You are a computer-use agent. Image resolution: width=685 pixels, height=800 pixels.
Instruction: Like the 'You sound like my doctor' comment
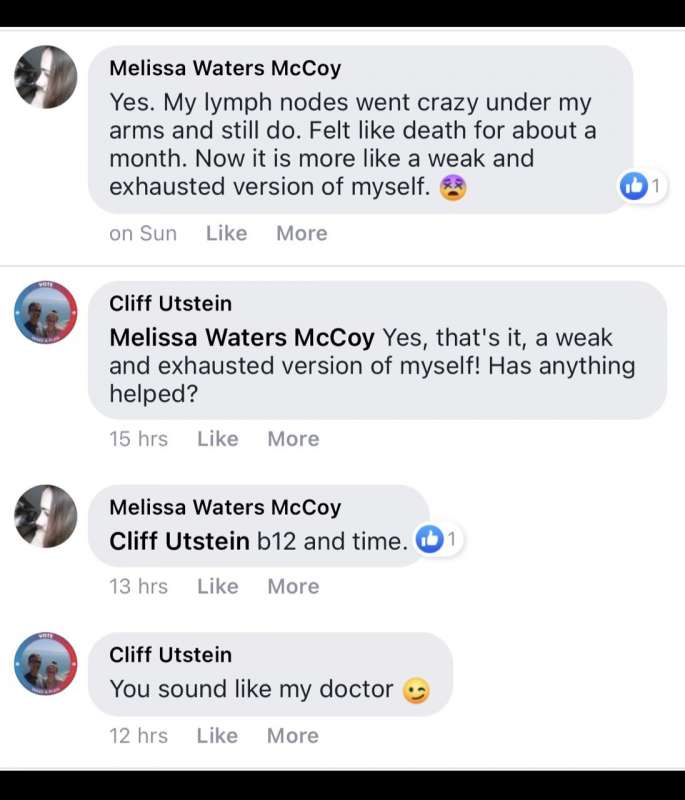217,736
